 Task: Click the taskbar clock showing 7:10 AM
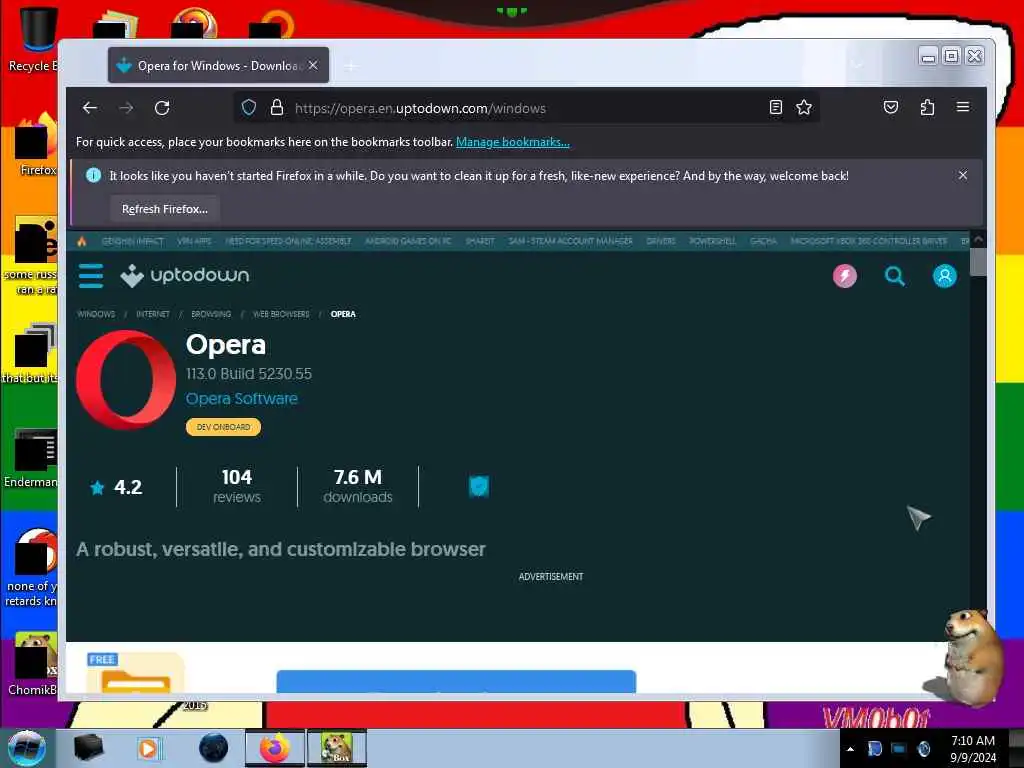[973, 749]
